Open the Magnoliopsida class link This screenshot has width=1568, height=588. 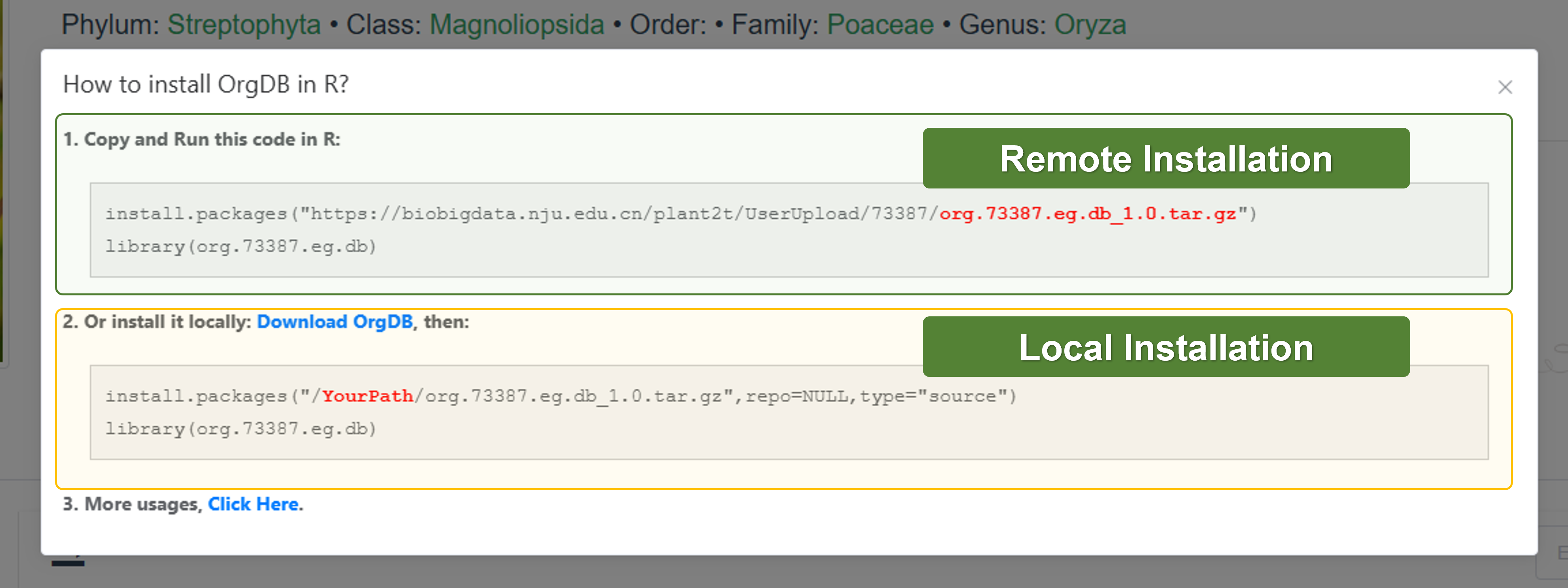pos(516,25)
